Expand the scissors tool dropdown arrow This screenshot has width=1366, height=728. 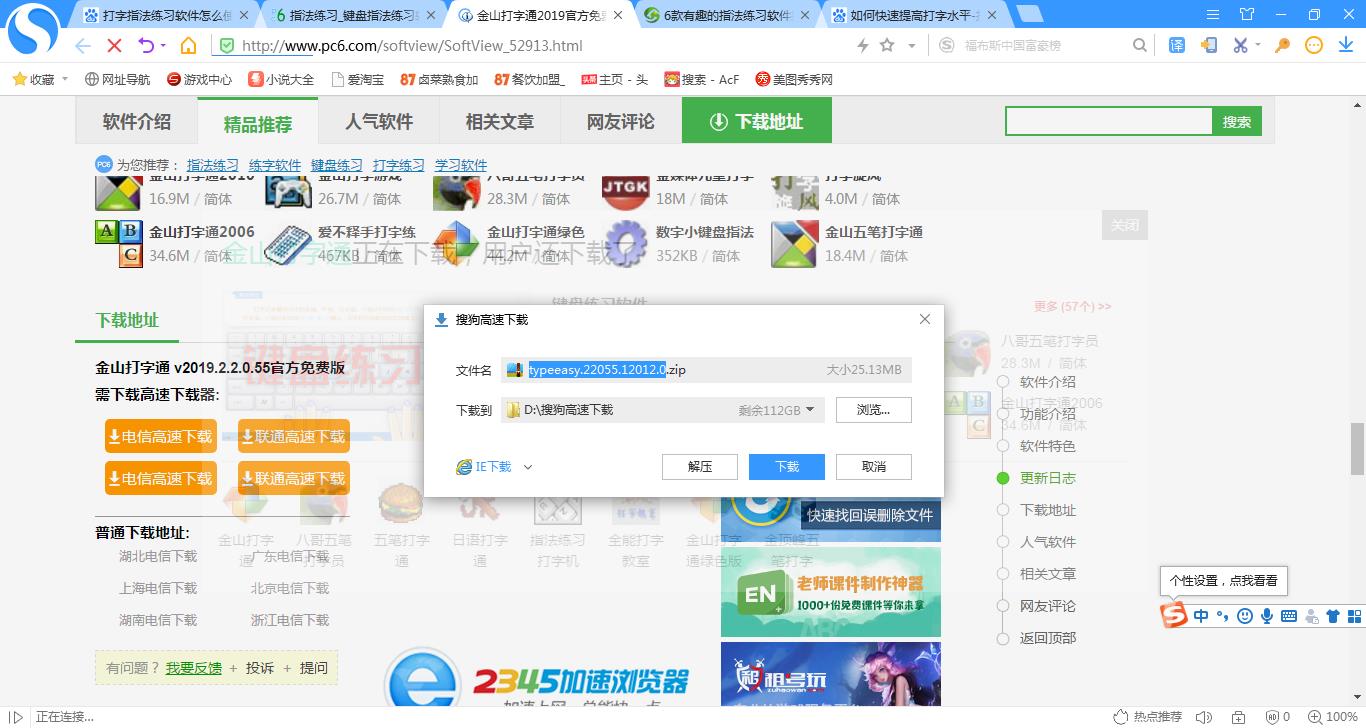[1258, 46]
